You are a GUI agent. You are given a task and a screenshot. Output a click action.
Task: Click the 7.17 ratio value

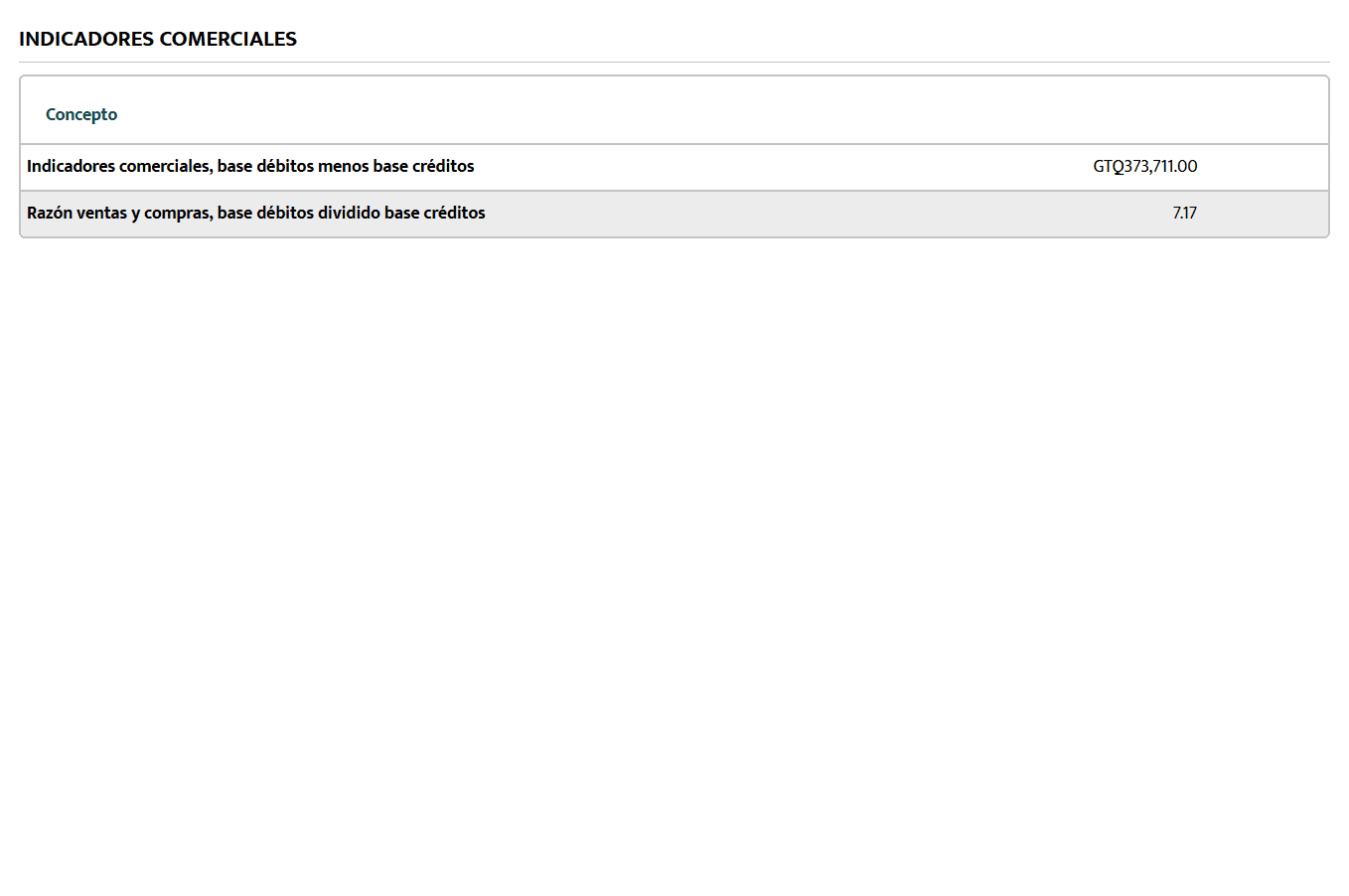1184,213
